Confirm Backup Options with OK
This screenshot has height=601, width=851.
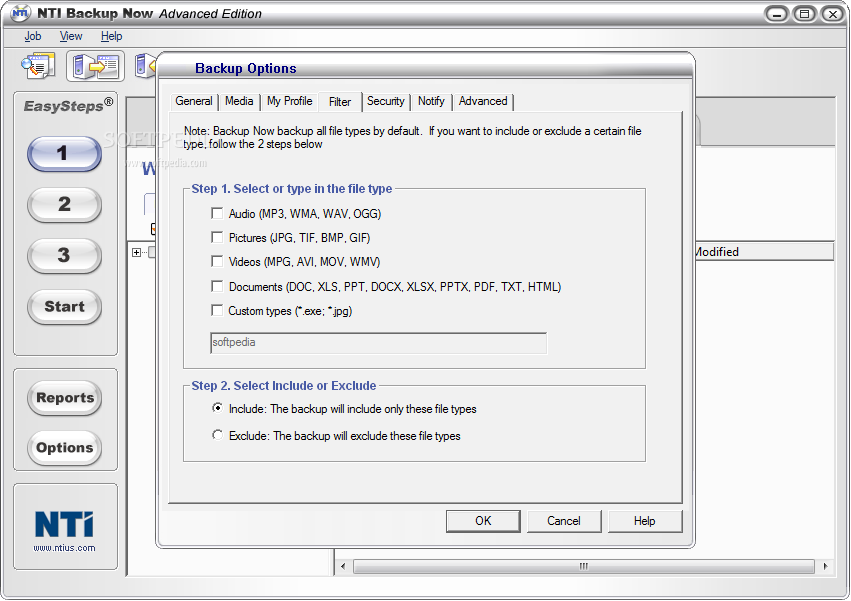(483, 521)
